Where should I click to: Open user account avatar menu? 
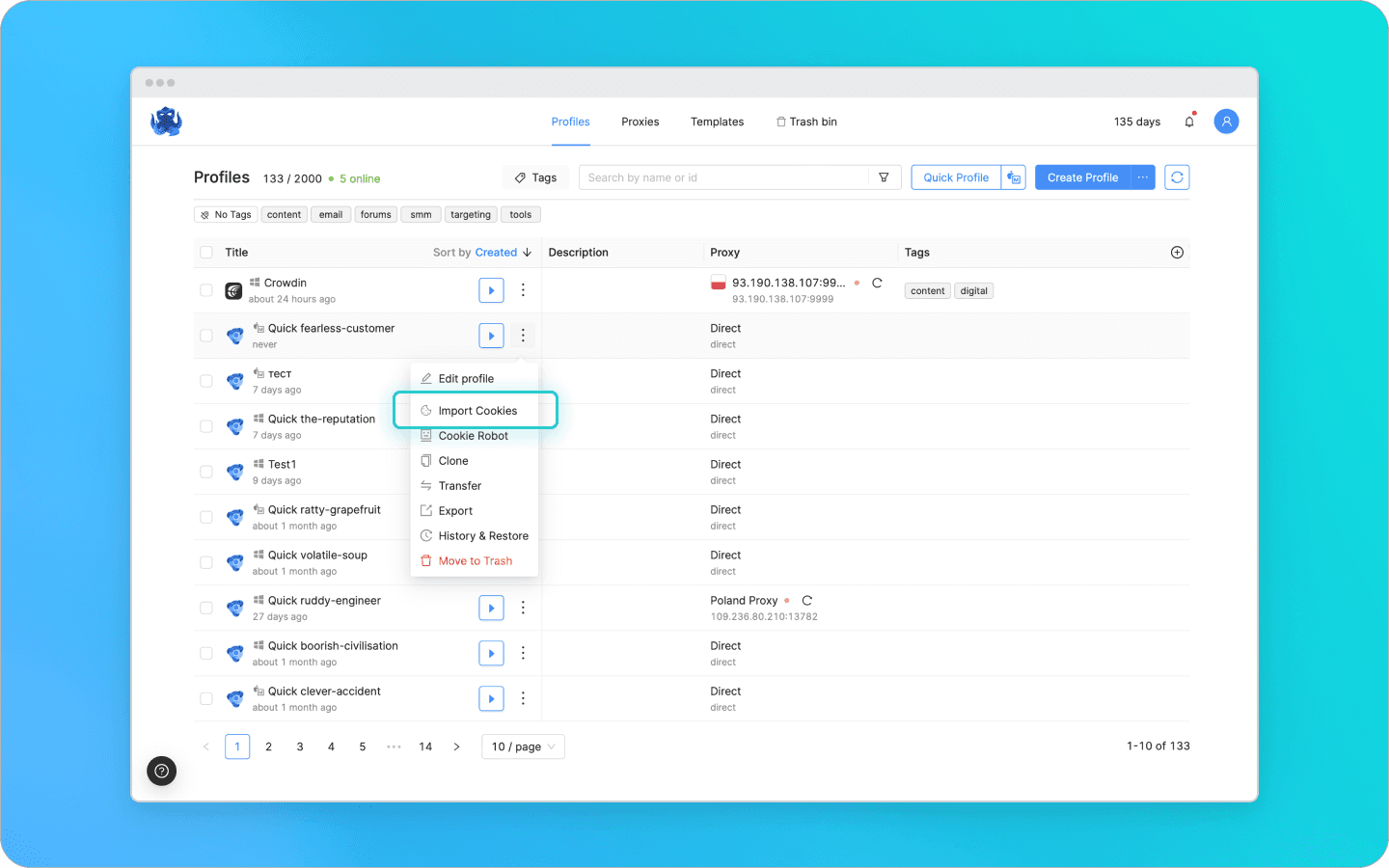(1226, 122)
